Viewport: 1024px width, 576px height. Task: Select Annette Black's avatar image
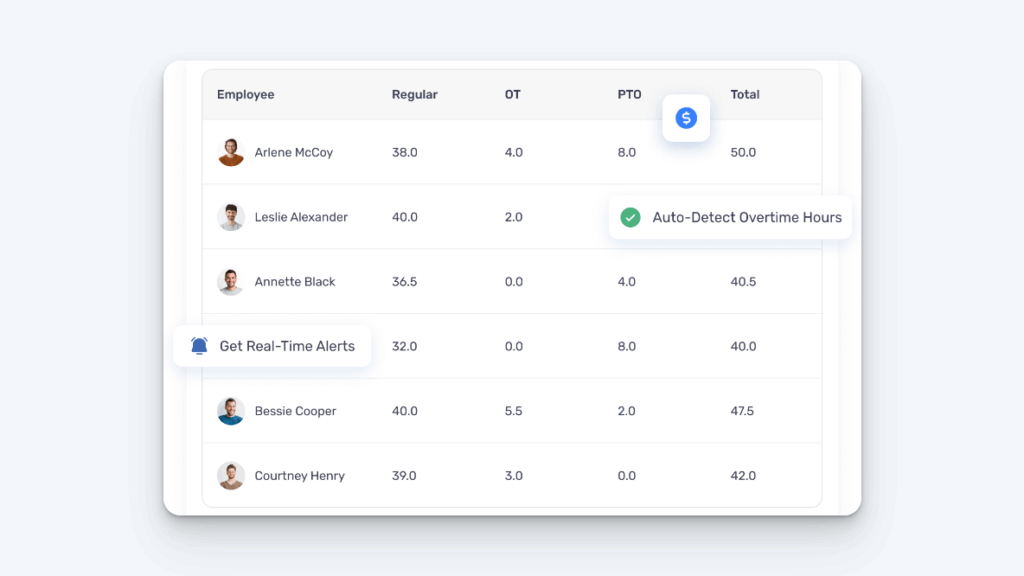pos(231,282)
